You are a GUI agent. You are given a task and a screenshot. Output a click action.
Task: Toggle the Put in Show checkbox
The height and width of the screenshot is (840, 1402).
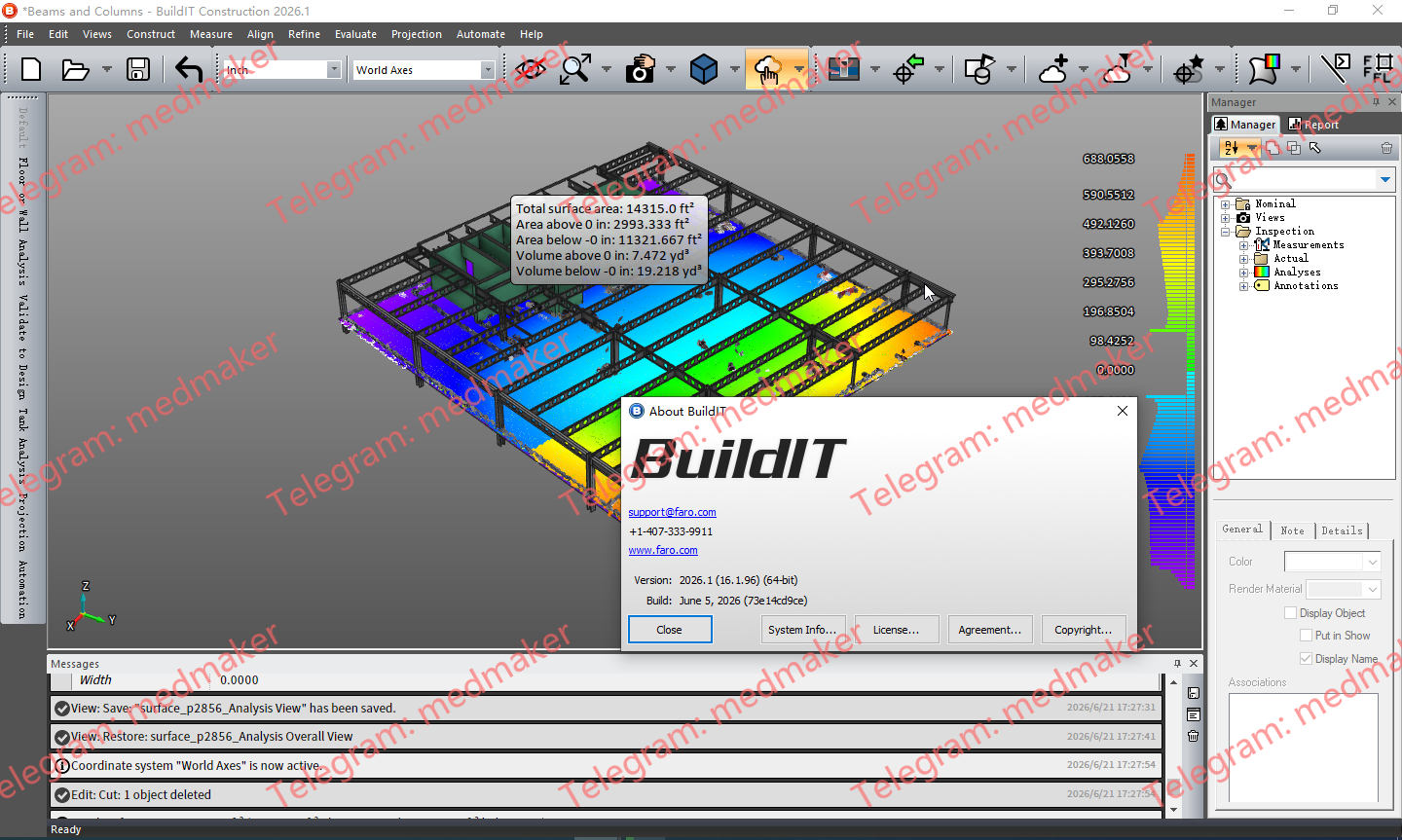point(1306,636)
